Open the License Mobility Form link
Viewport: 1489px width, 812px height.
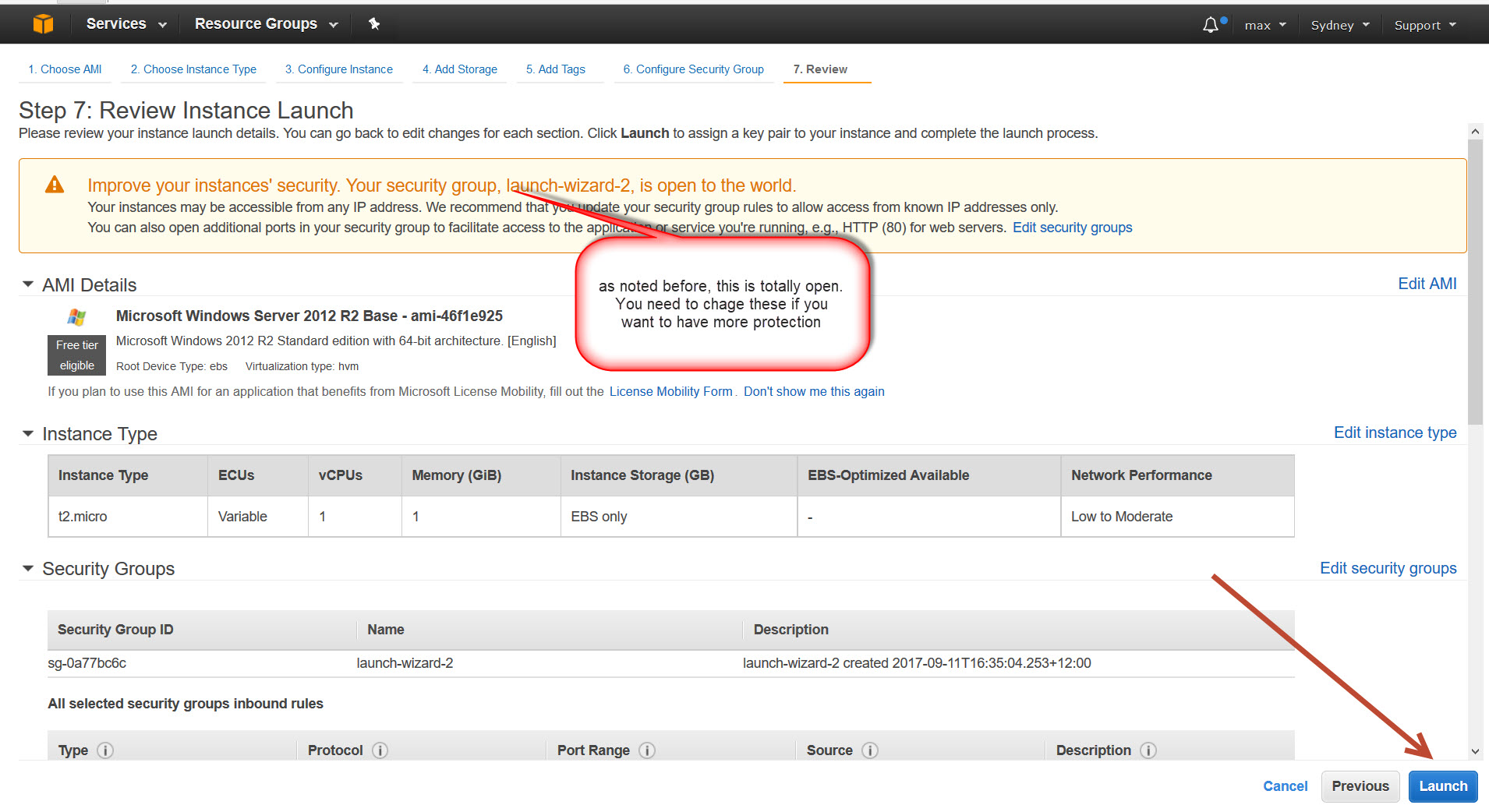670,391
